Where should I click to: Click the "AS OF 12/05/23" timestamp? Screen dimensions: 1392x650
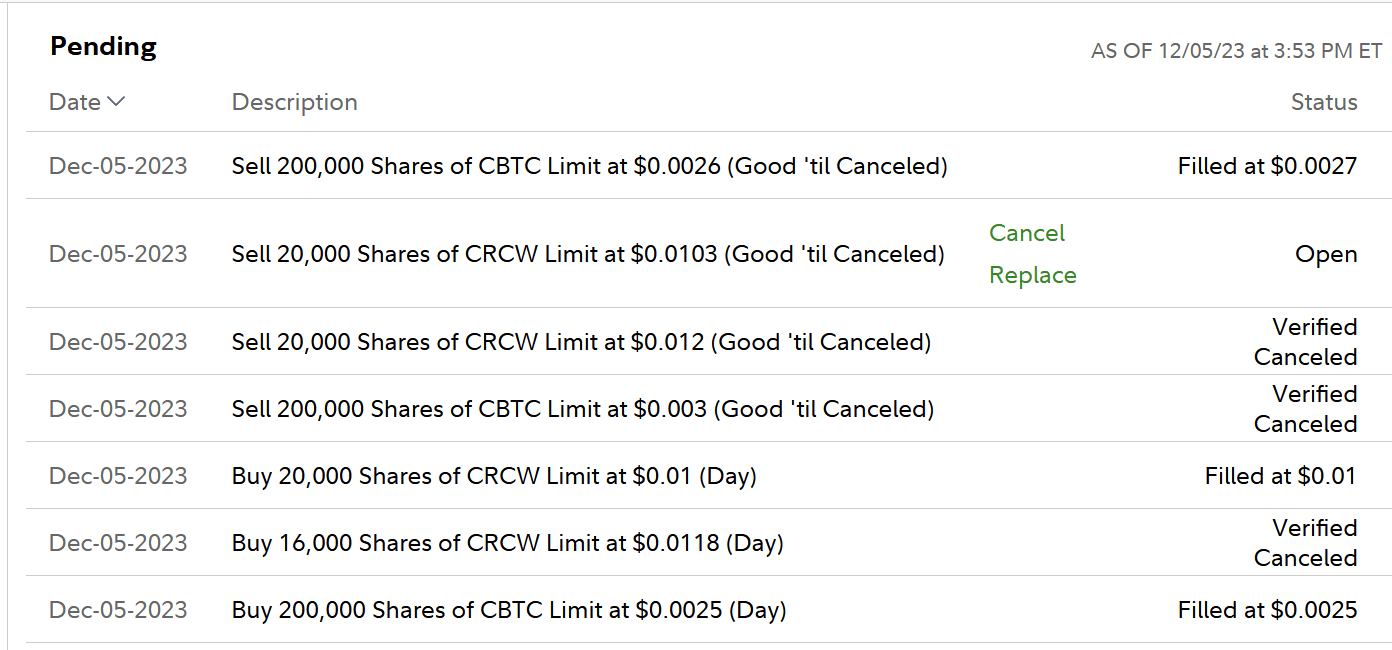pos(1236,51)
